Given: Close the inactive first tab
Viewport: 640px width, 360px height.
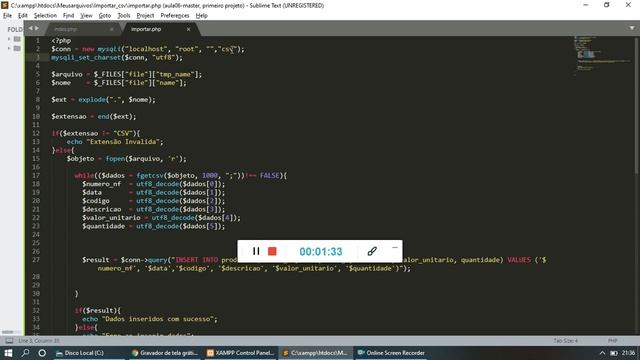Looking at the screenshot, I should click(x=111, y=29).
